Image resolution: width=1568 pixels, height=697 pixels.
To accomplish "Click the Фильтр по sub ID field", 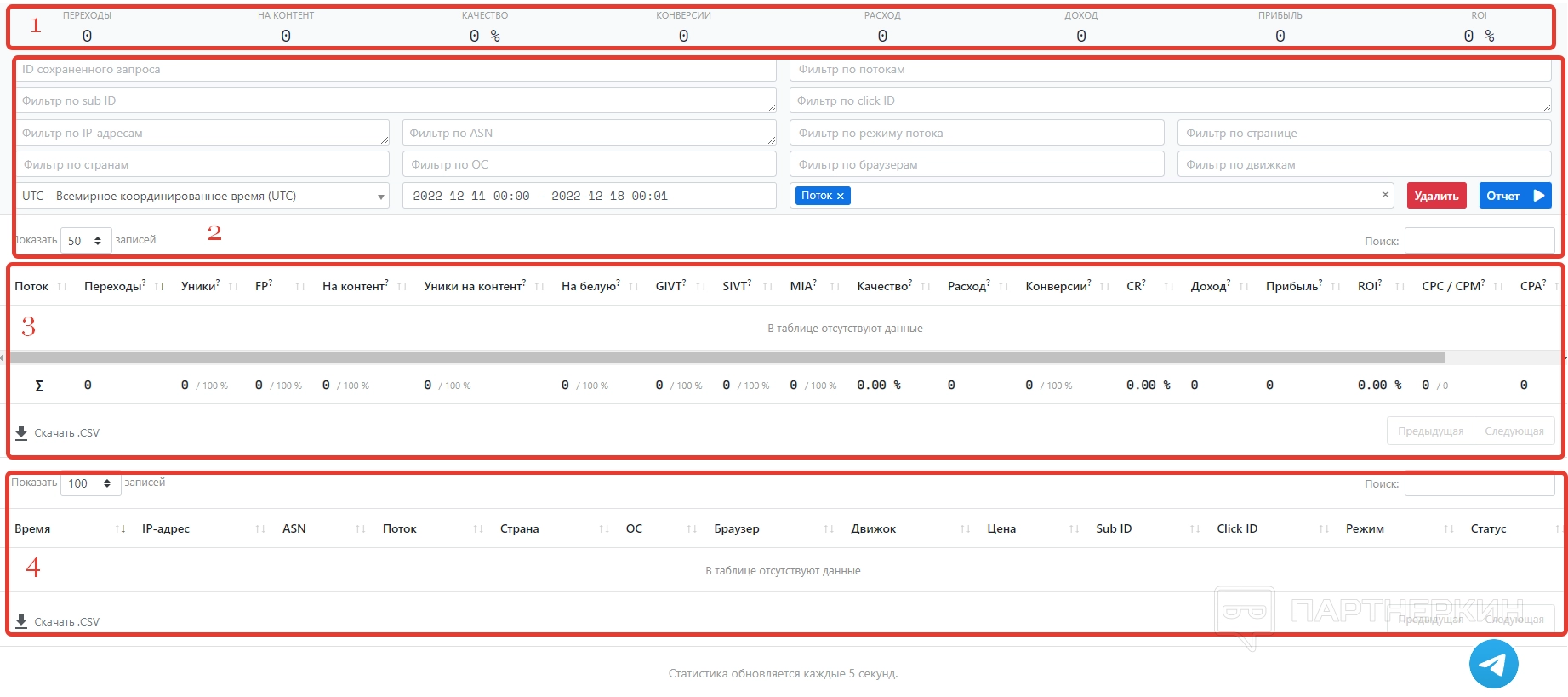I will coord(396,100).
